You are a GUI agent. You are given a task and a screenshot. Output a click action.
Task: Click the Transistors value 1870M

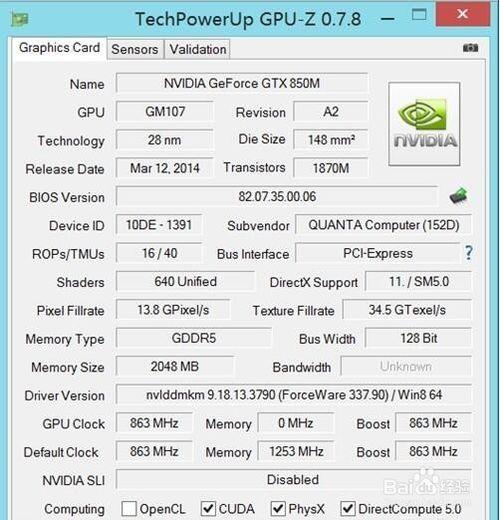click(x=331, y=168)
